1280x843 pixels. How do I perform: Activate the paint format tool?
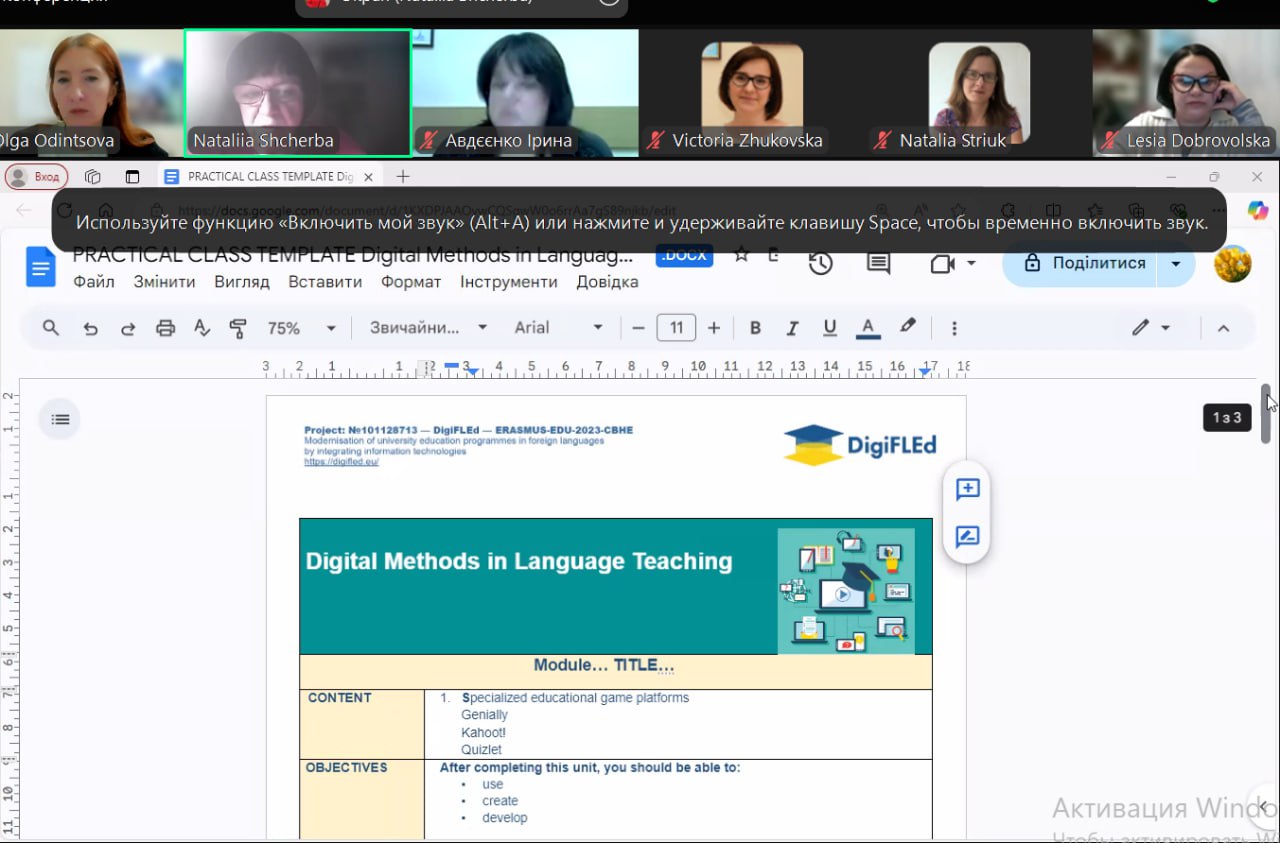click(238, 328)
